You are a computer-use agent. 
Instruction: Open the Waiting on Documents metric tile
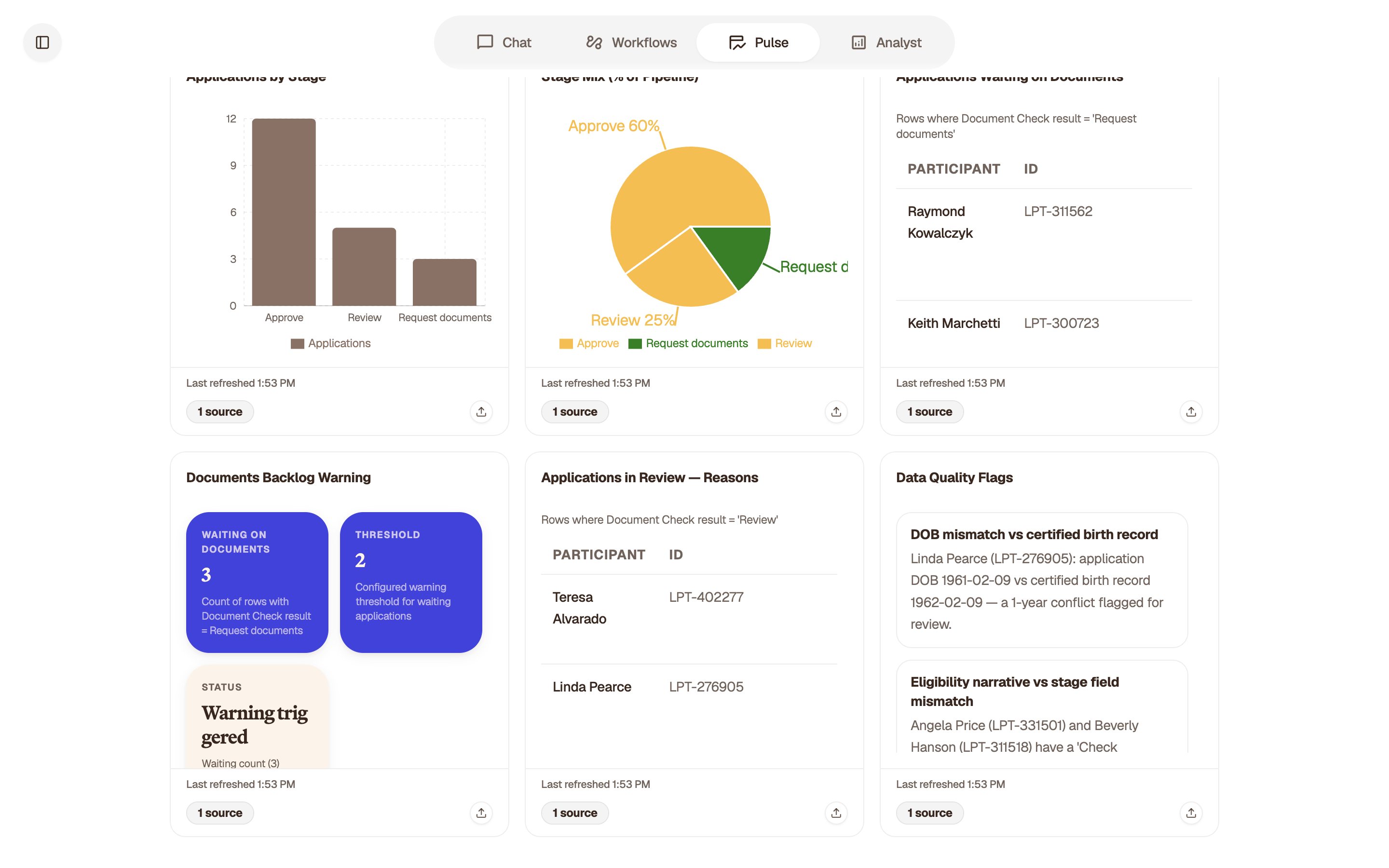tap(257, 582)
